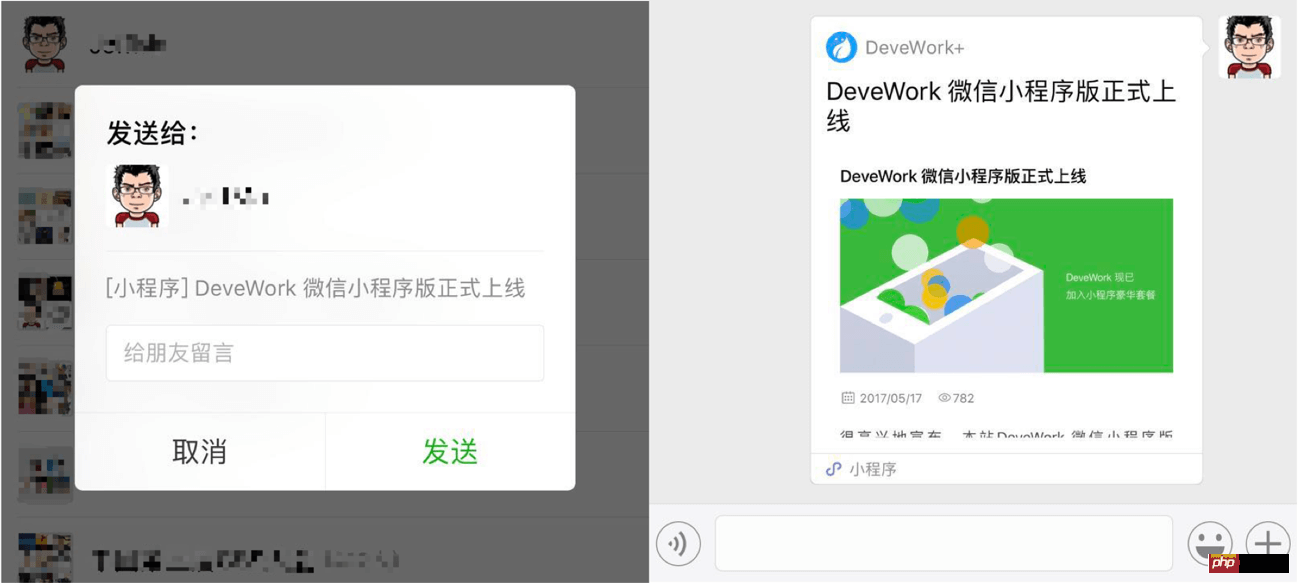Tap the card title DeveWork 微信小程序版正式上线
This screenshot has width=1300, height=583.
tap(1001, 106)
